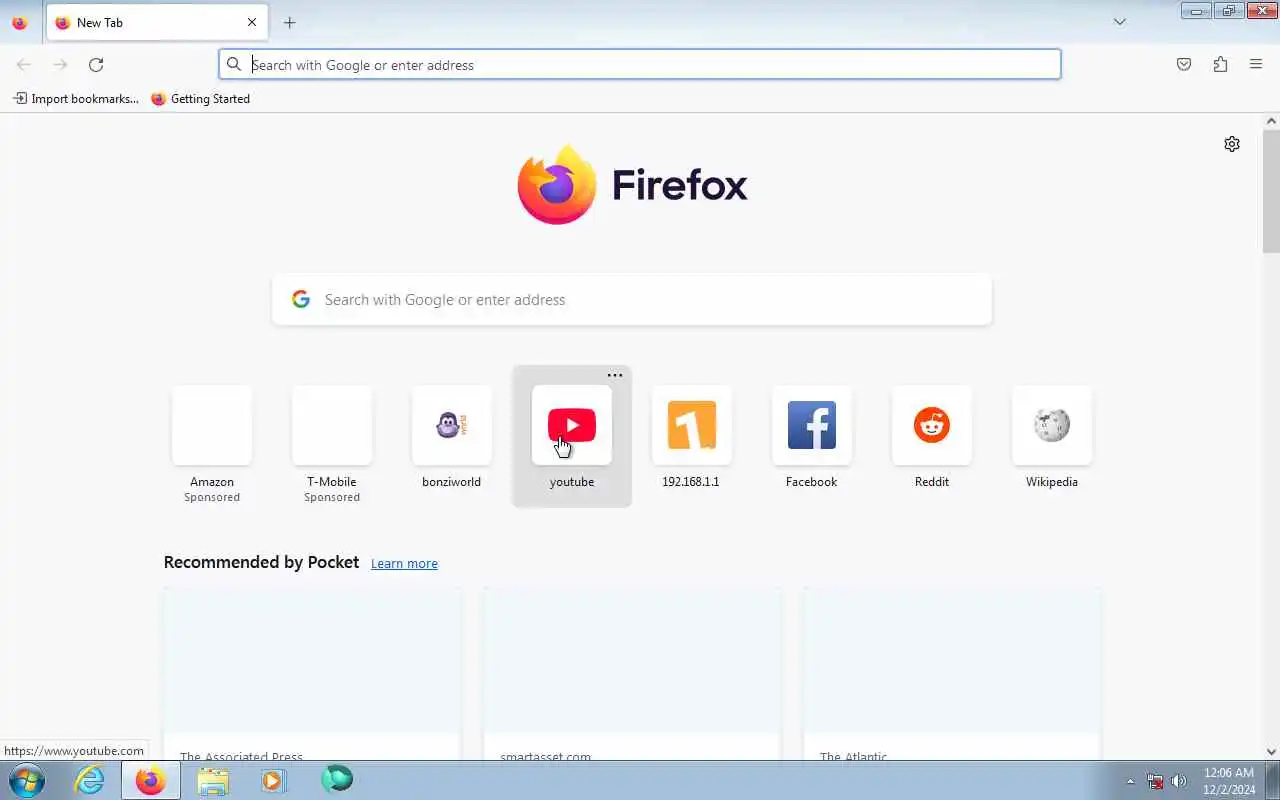Click scrollbar down arrow
Screen dimensions: 1280x800
(x=1271, y=752)
